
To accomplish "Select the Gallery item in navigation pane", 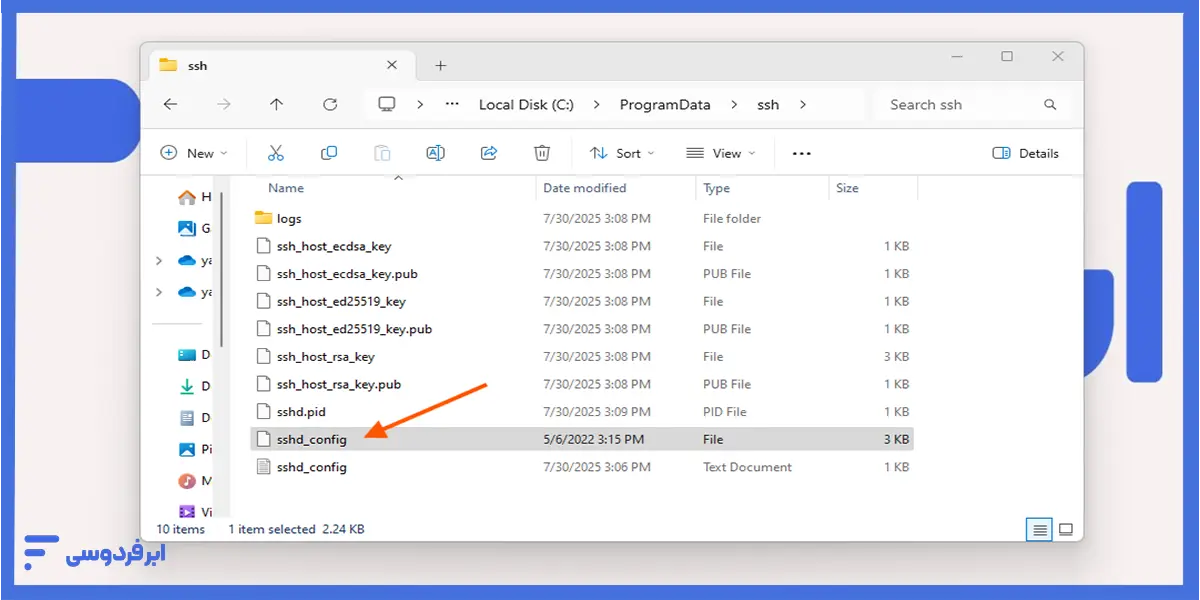I will [x=194, y=228].
